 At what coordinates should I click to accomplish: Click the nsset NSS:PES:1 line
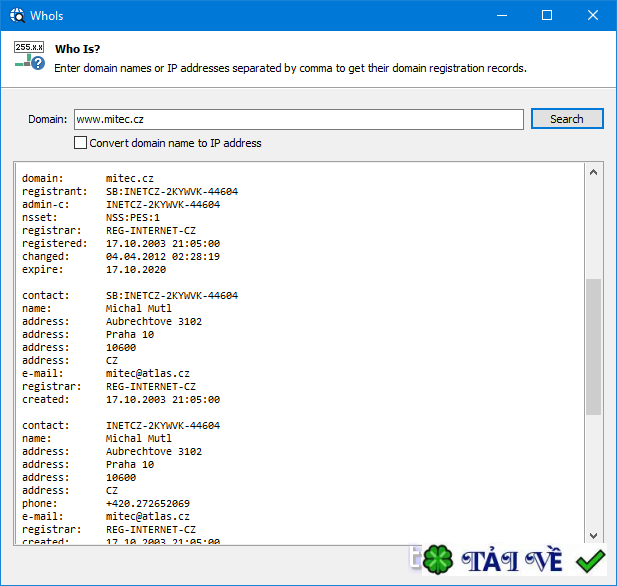coord(133,217)
